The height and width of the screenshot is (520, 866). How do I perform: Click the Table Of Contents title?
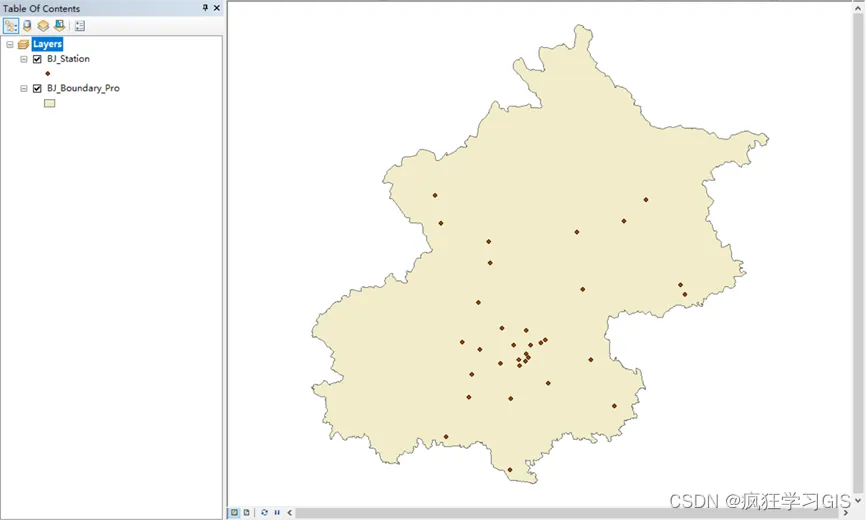[x=41, y=8]
